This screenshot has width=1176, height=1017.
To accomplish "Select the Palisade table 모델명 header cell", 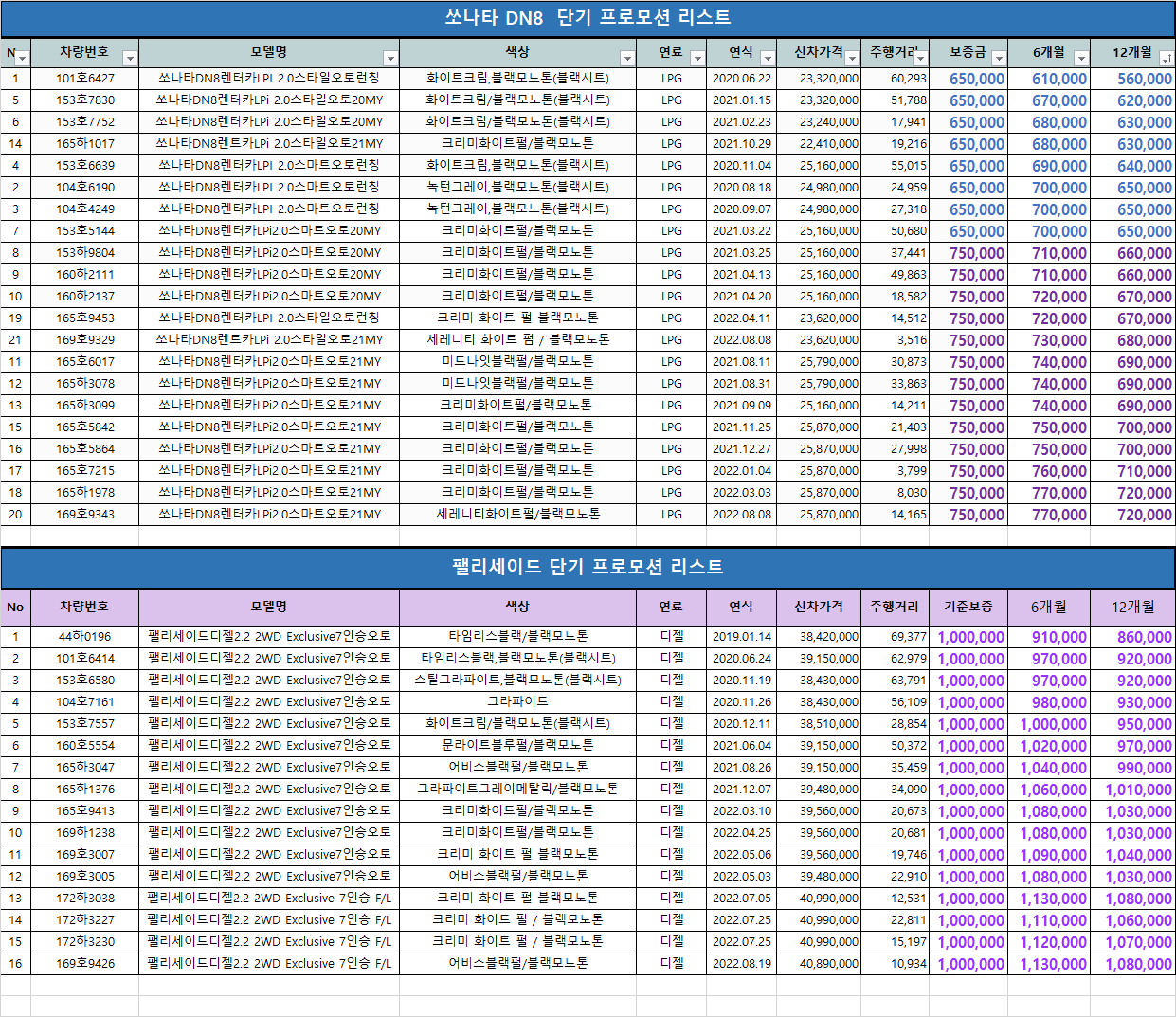I will pos(269,607).
